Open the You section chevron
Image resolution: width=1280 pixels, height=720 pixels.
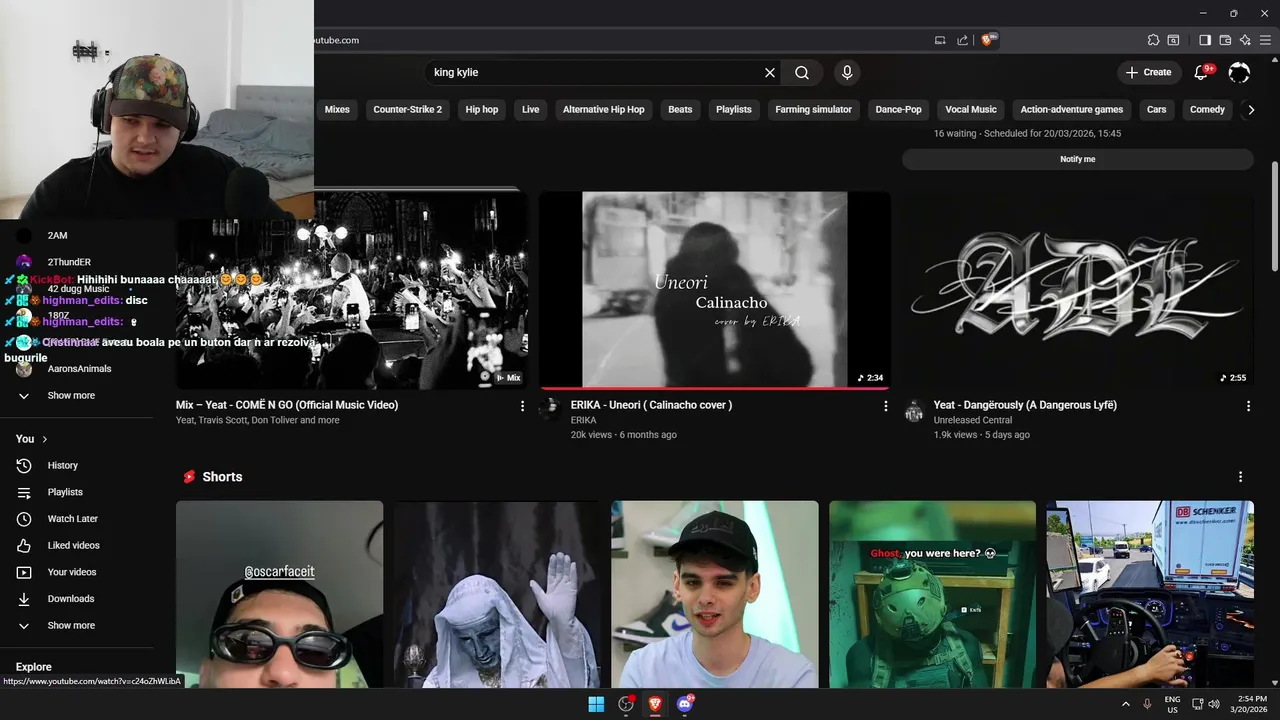(x=45, y=439)
